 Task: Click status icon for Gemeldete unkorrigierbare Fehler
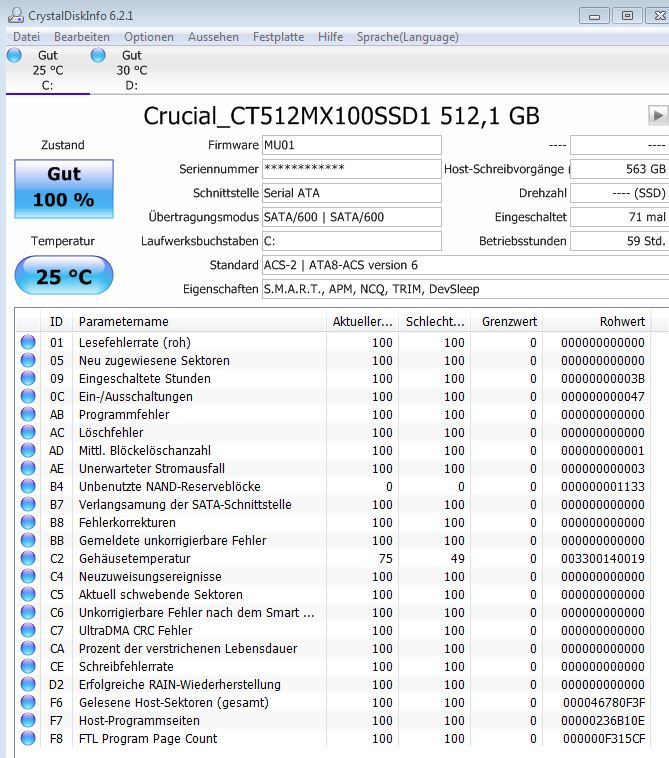pyautogui.click(x=28, y=540)
